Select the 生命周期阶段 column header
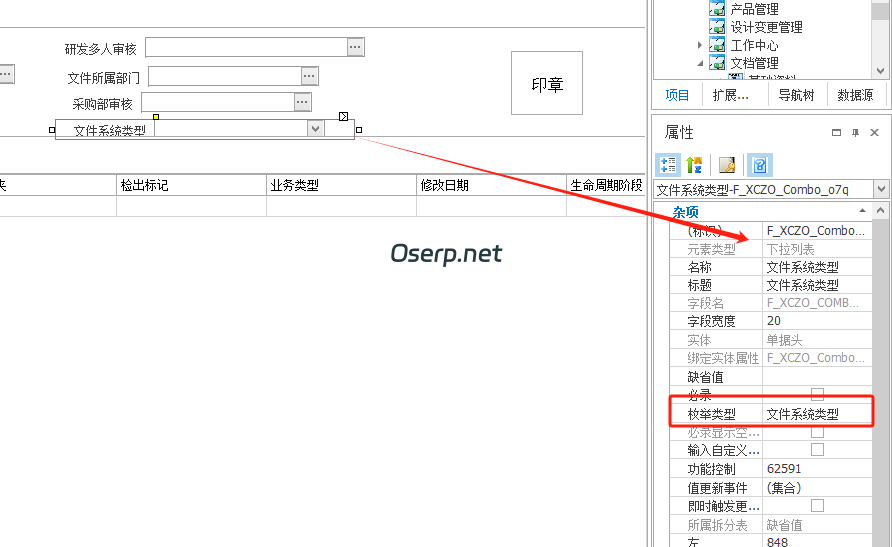The width and height of the screenshot is (892, 547). coord(606,185)
